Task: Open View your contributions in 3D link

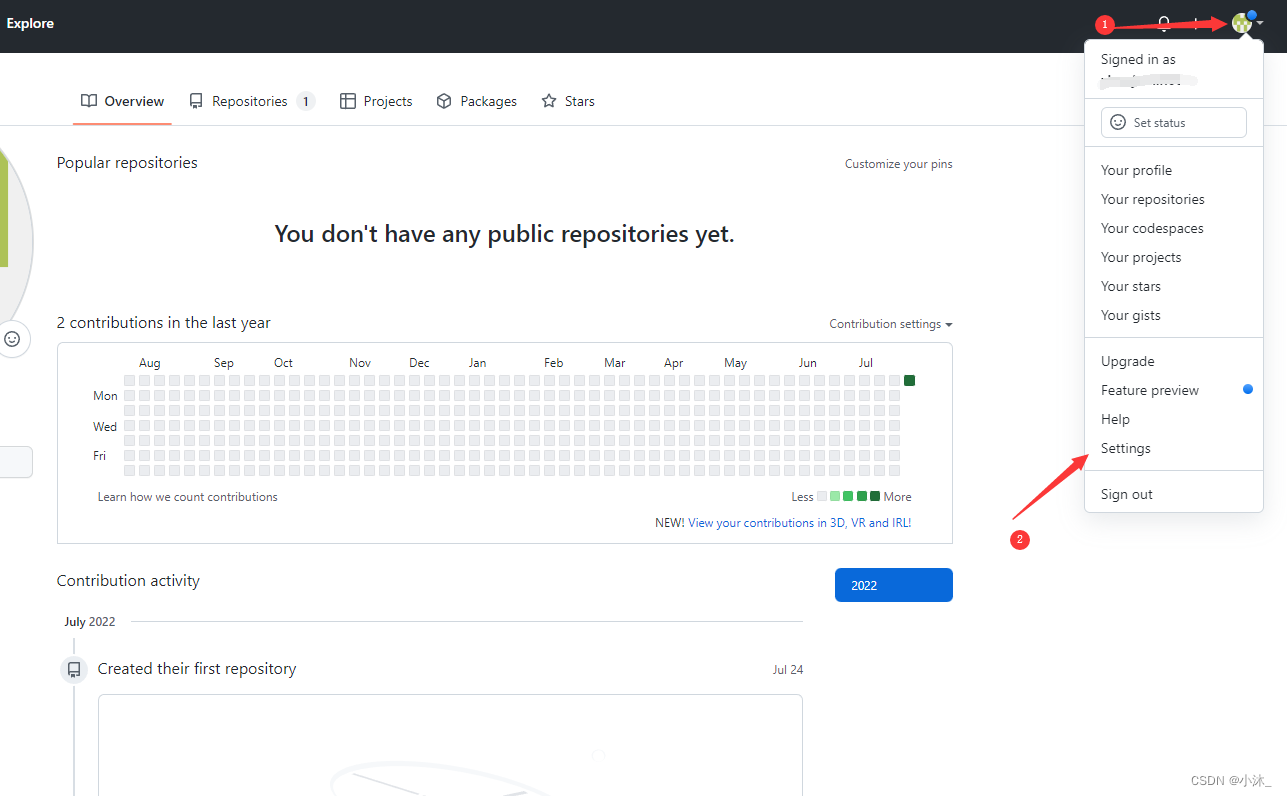Action: tap(800, 523)
